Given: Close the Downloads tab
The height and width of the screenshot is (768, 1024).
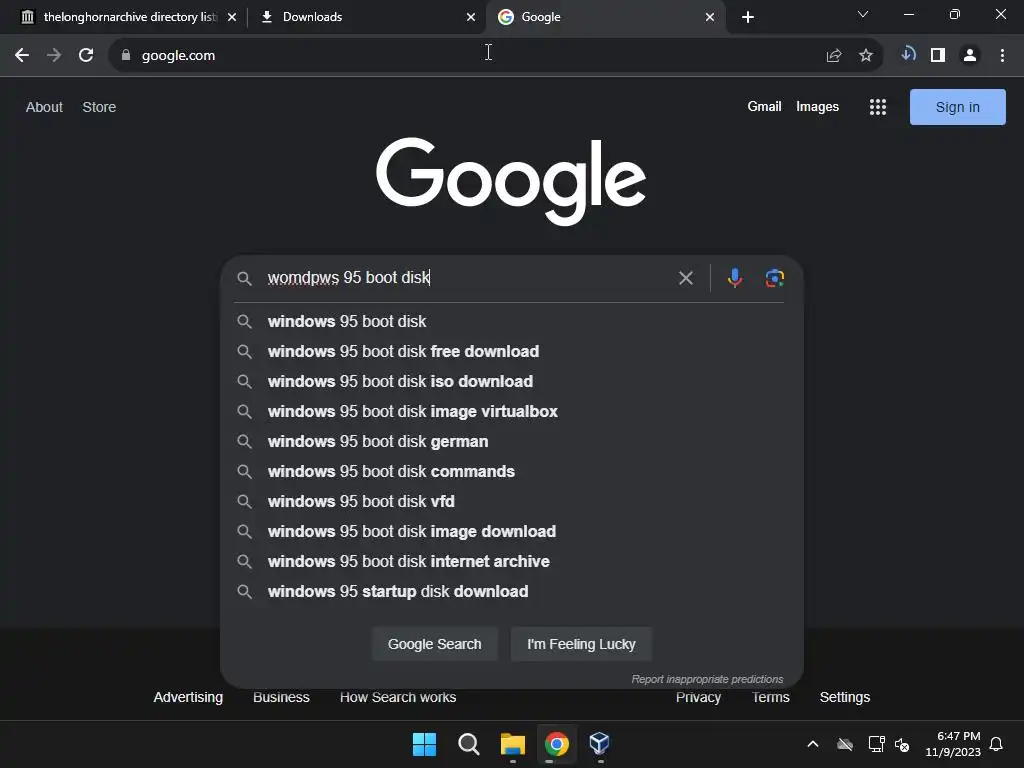Looking at the screenshot, I should (x=471, y=17).
